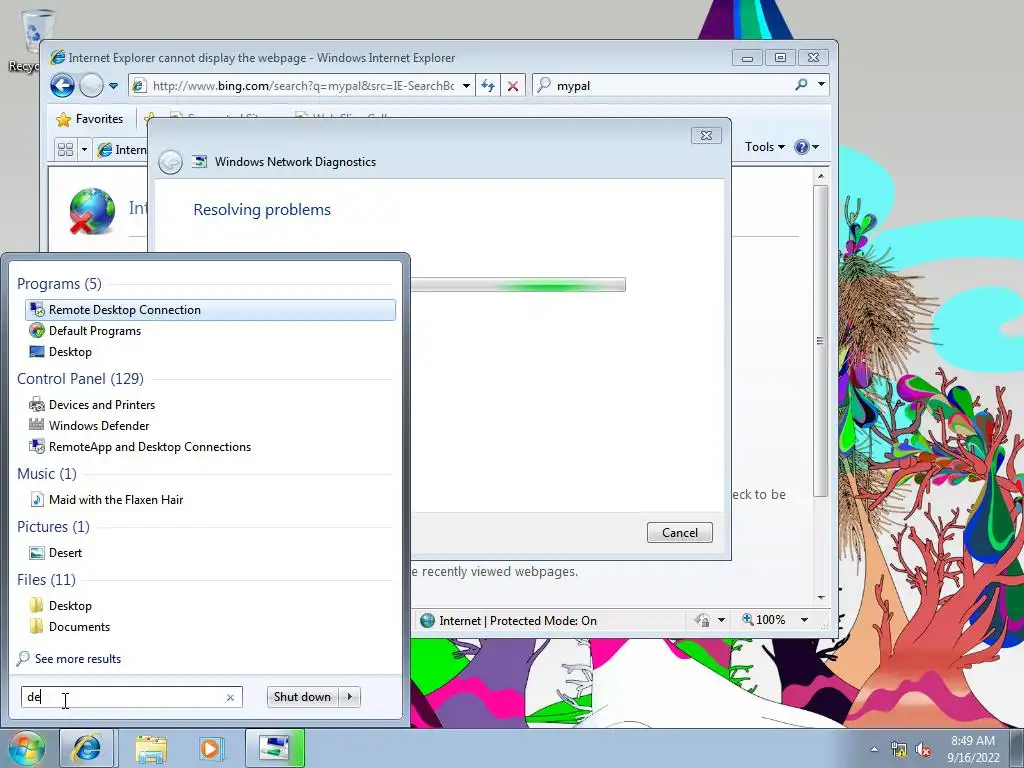Close the Windows Network Diagnostics dialog

tap(706, 135)
